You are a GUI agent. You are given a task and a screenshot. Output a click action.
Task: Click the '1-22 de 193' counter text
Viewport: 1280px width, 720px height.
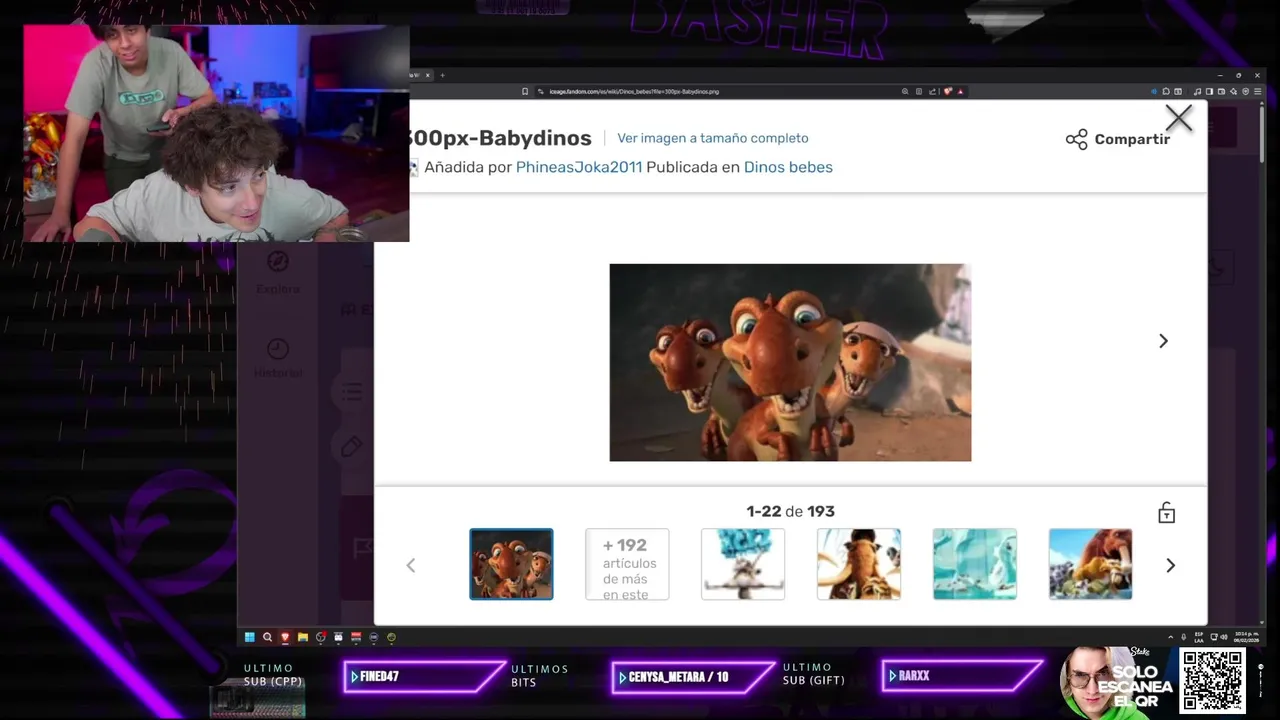790,511
